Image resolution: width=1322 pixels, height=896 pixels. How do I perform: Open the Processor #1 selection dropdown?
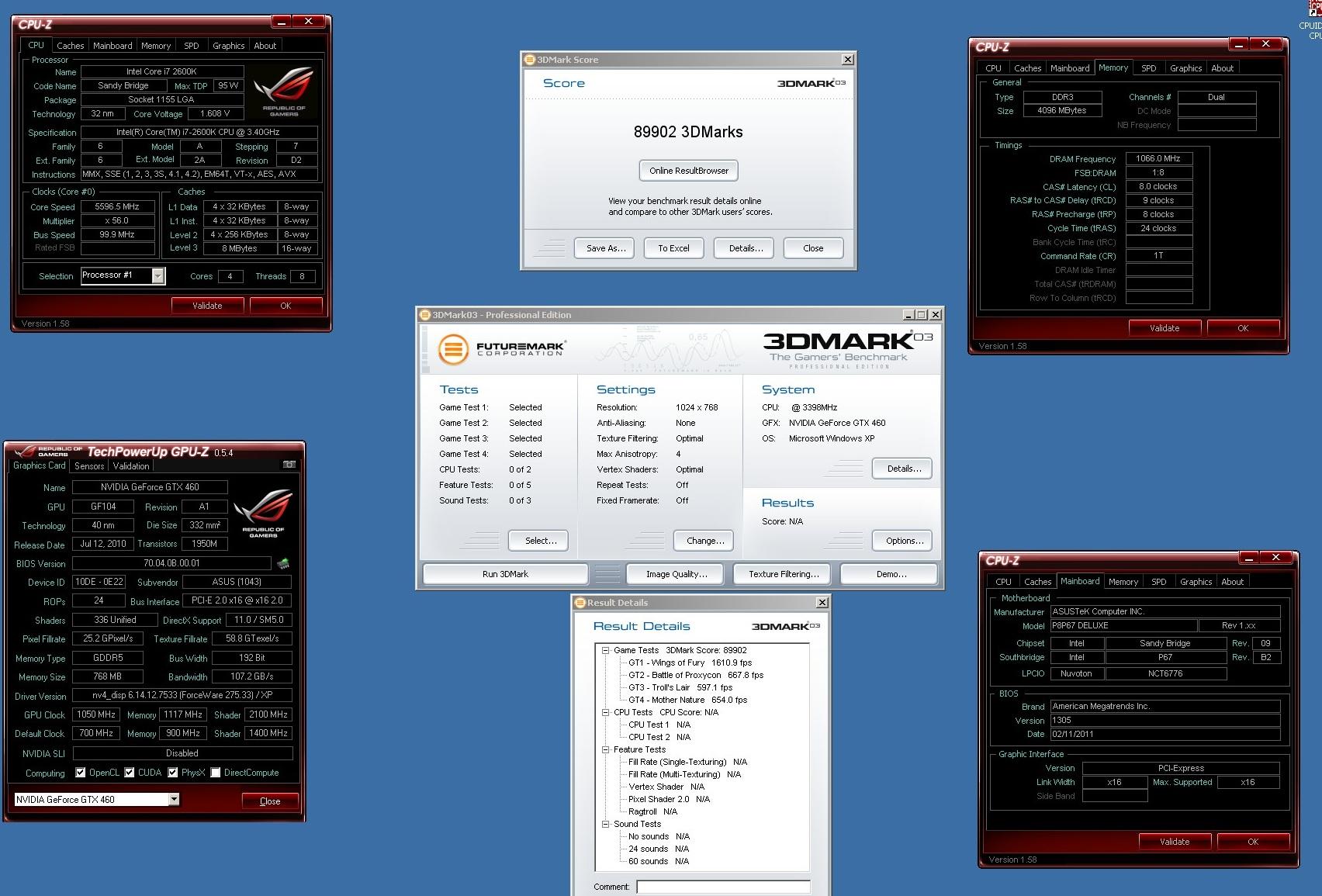(x=158, y=275)
